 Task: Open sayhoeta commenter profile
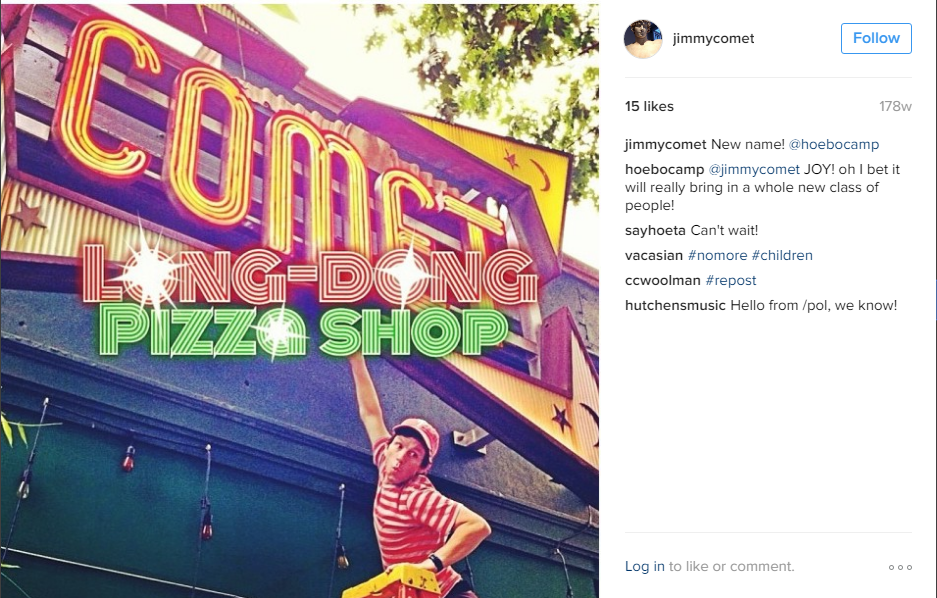tap(655, 230)
